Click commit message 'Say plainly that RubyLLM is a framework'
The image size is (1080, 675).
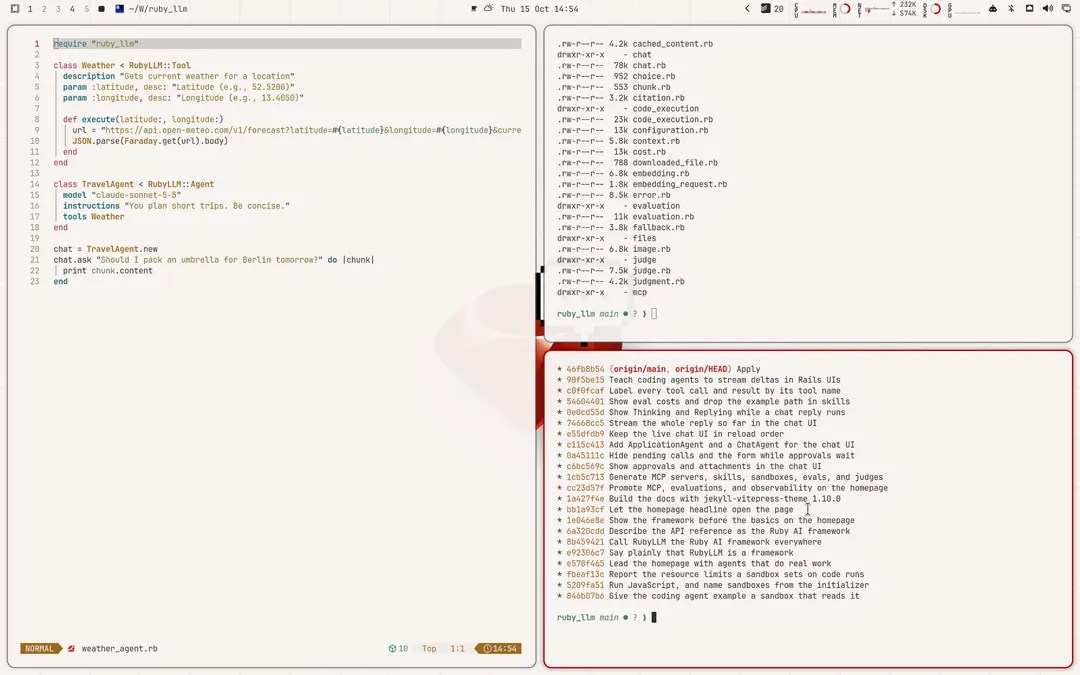(700, 553)
